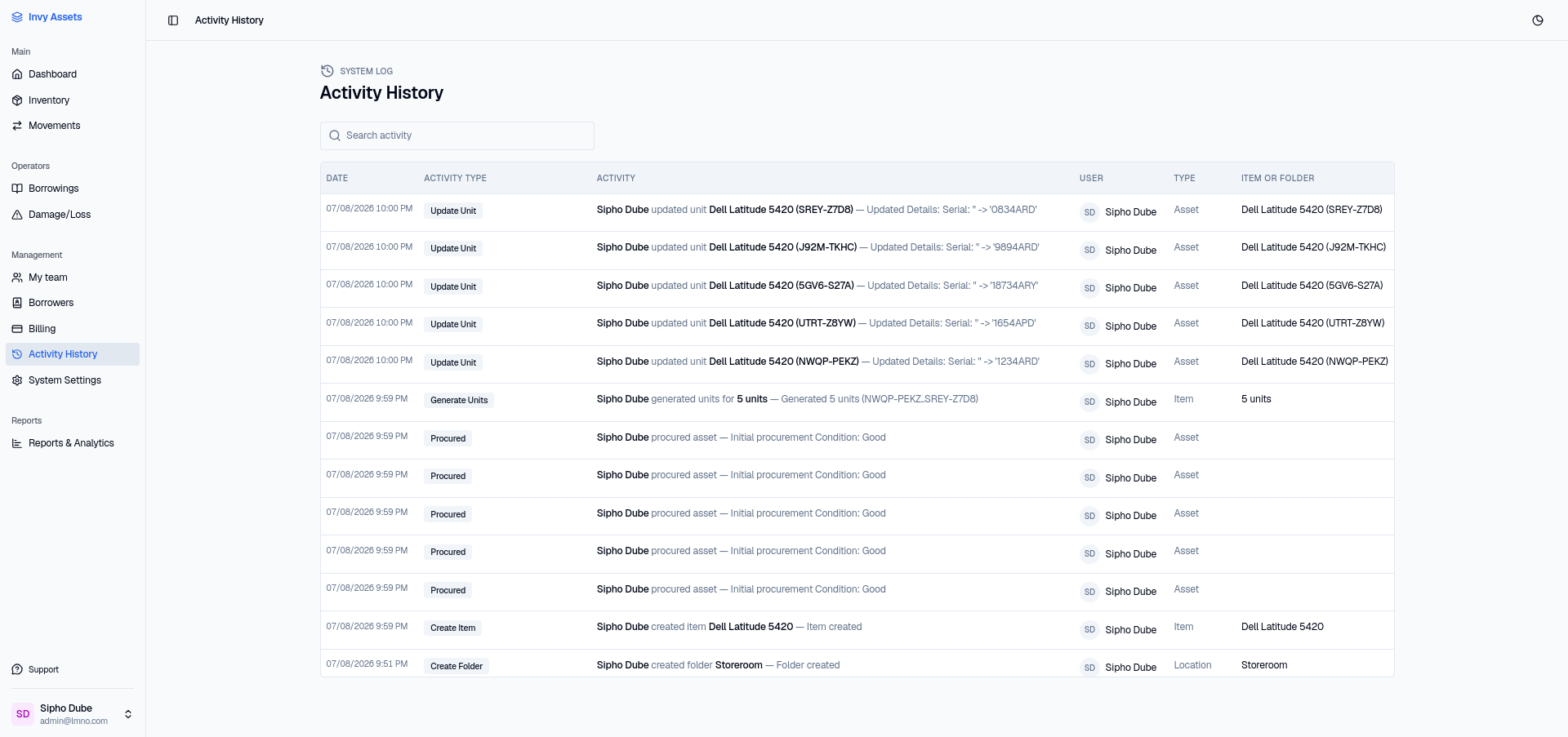Expand the Sipho Dube account switcher
This screenshot has height=737, width=1568.
(x=128, y=714)
